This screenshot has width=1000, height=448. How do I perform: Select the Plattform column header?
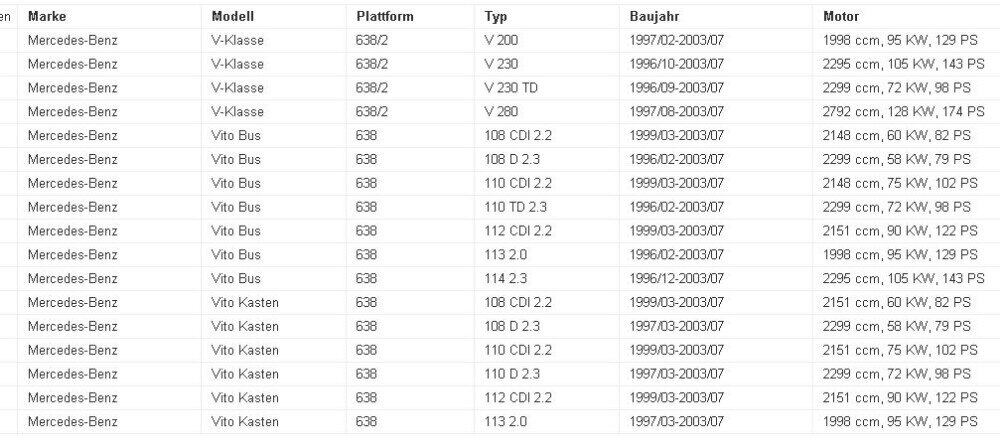coord(384,17)
